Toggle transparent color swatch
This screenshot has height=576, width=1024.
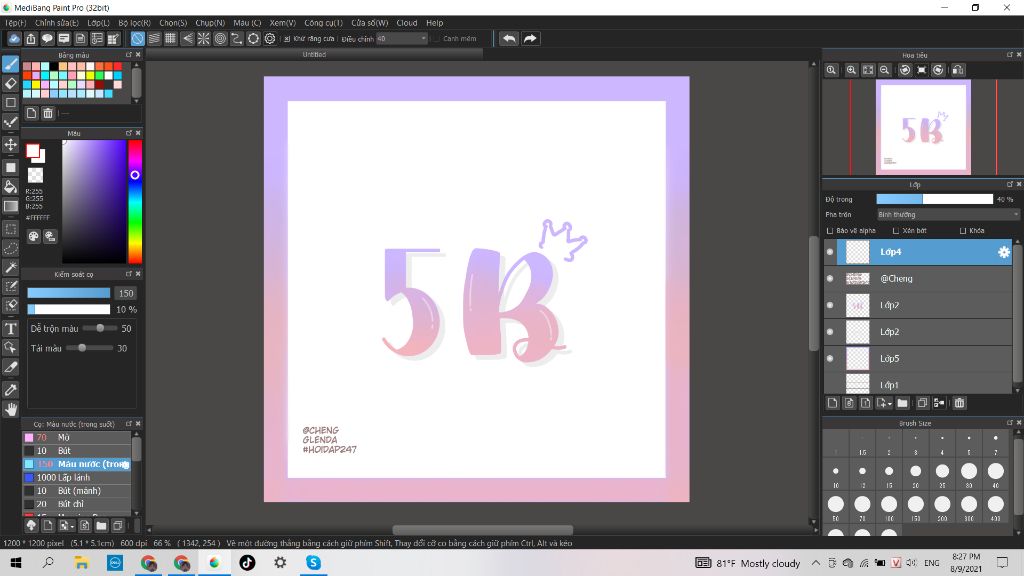35,175
